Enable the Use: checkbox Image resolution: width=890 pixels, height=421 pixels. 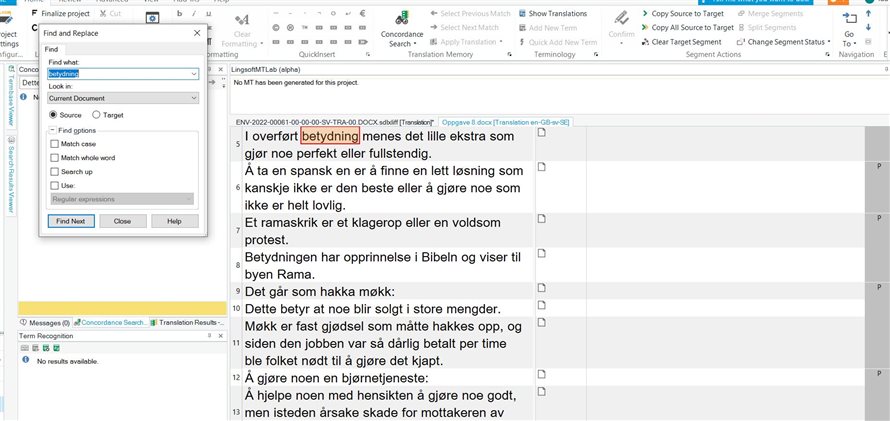54,186
